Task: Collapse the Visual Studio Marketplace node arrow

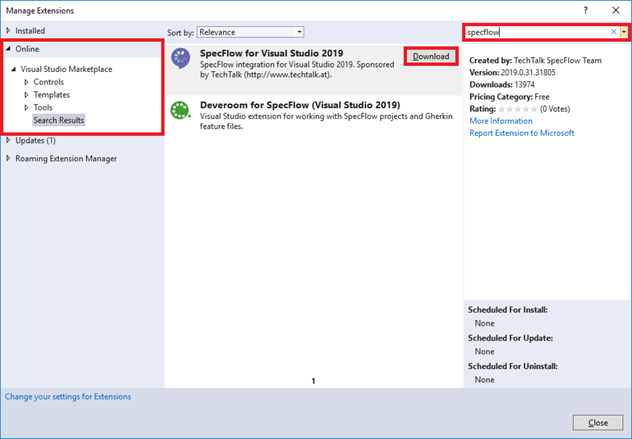Action: (13, 69)
